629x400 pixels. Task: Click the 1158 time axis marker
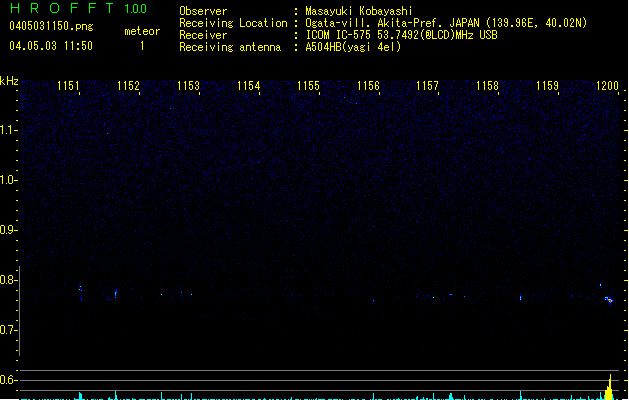pos(487,85)
